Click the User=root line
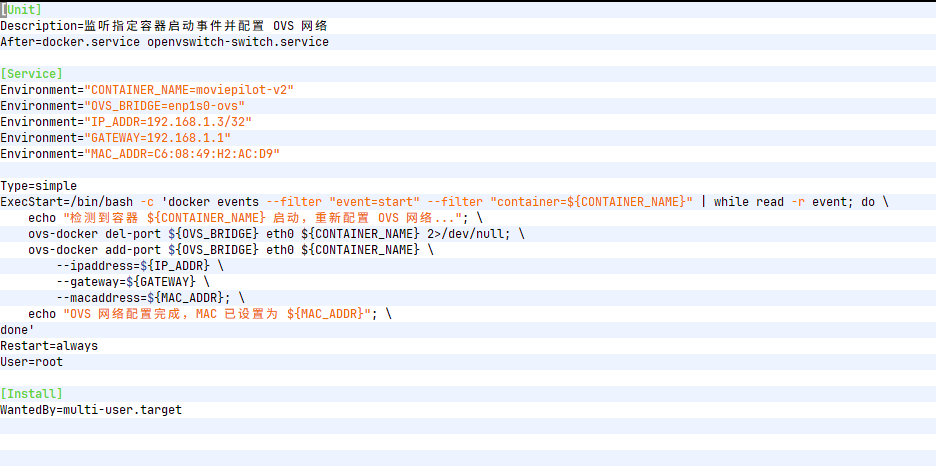 tap(31, 362)
